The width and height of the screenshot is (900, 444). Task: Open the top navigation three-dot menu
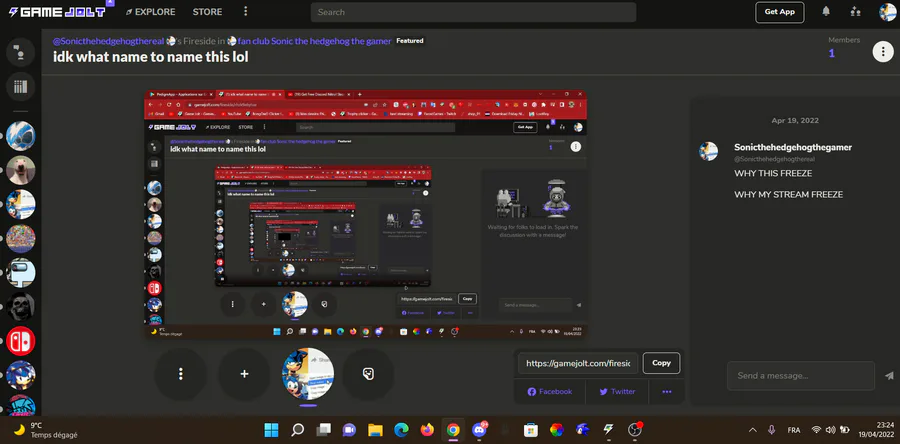(246, 11)
